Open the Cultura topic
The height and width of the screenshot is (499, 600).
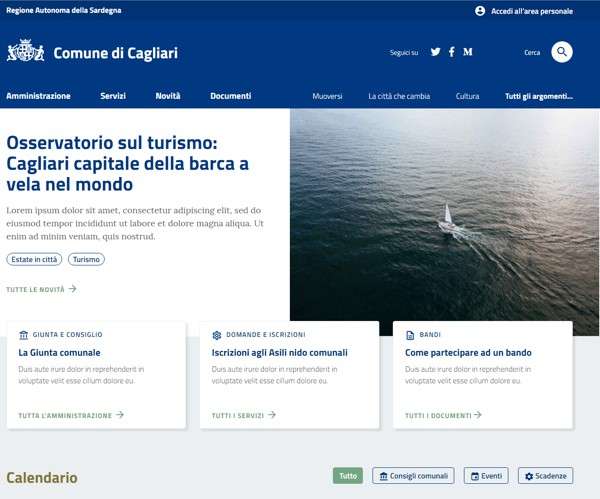467,96
